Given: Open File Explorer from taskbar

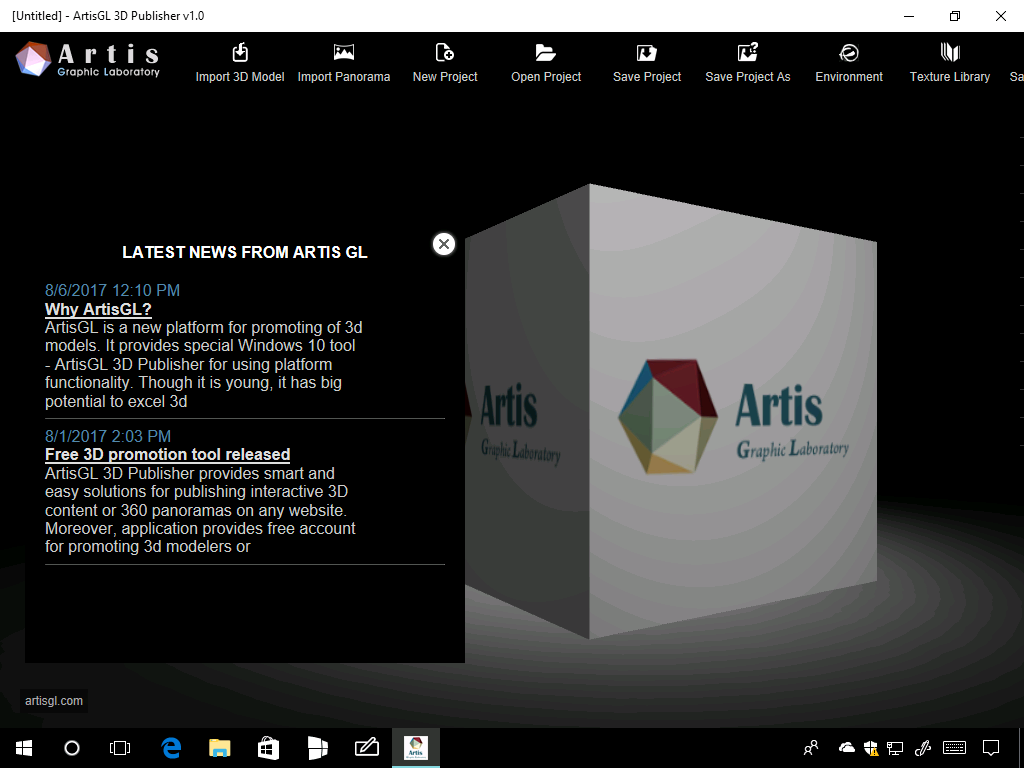Looking at the screenshot, I should [219, 748].
